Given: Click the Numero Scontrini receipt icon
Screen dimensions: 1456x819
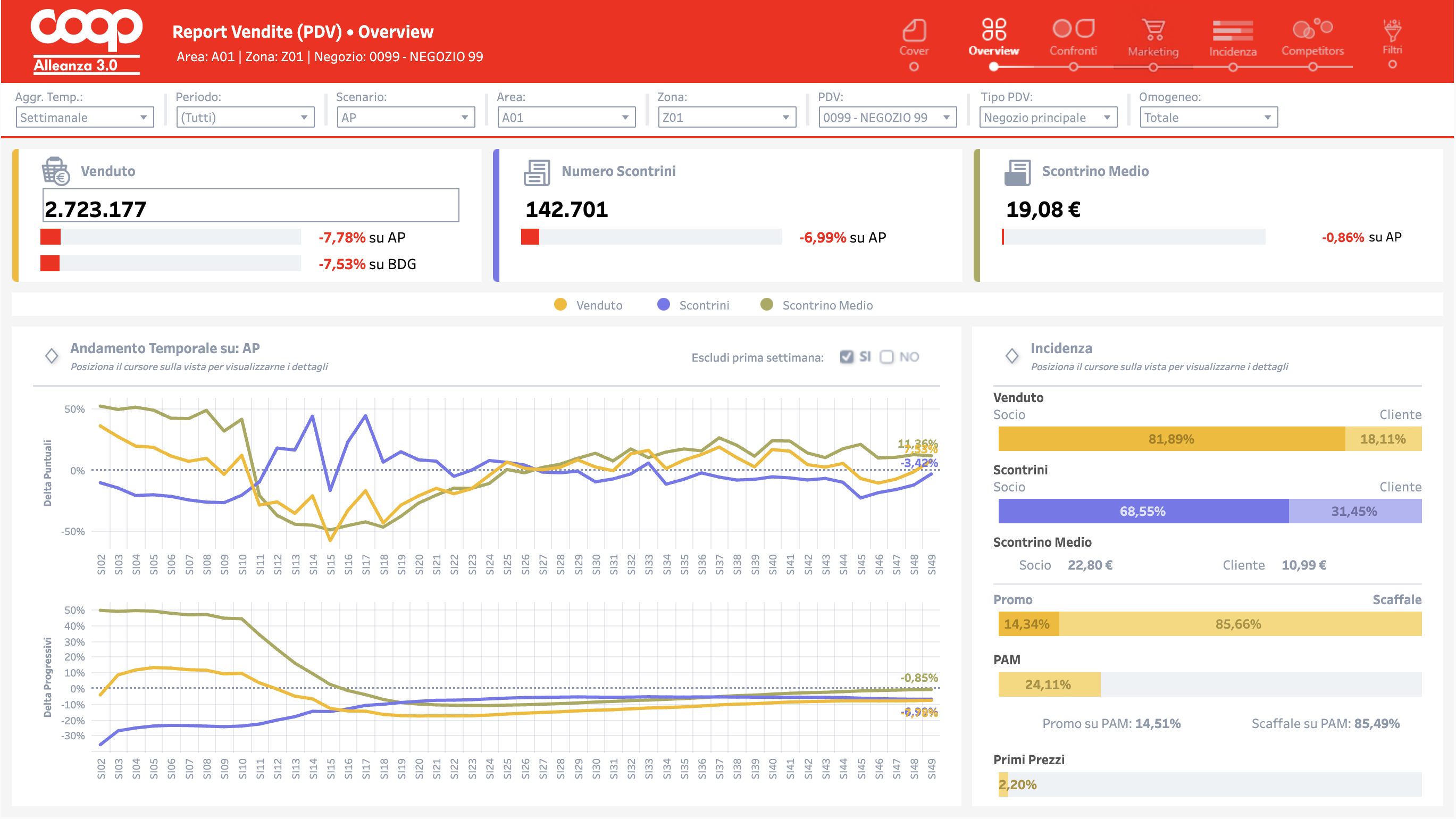Looking at the screenshot, I should pos(537,172).
